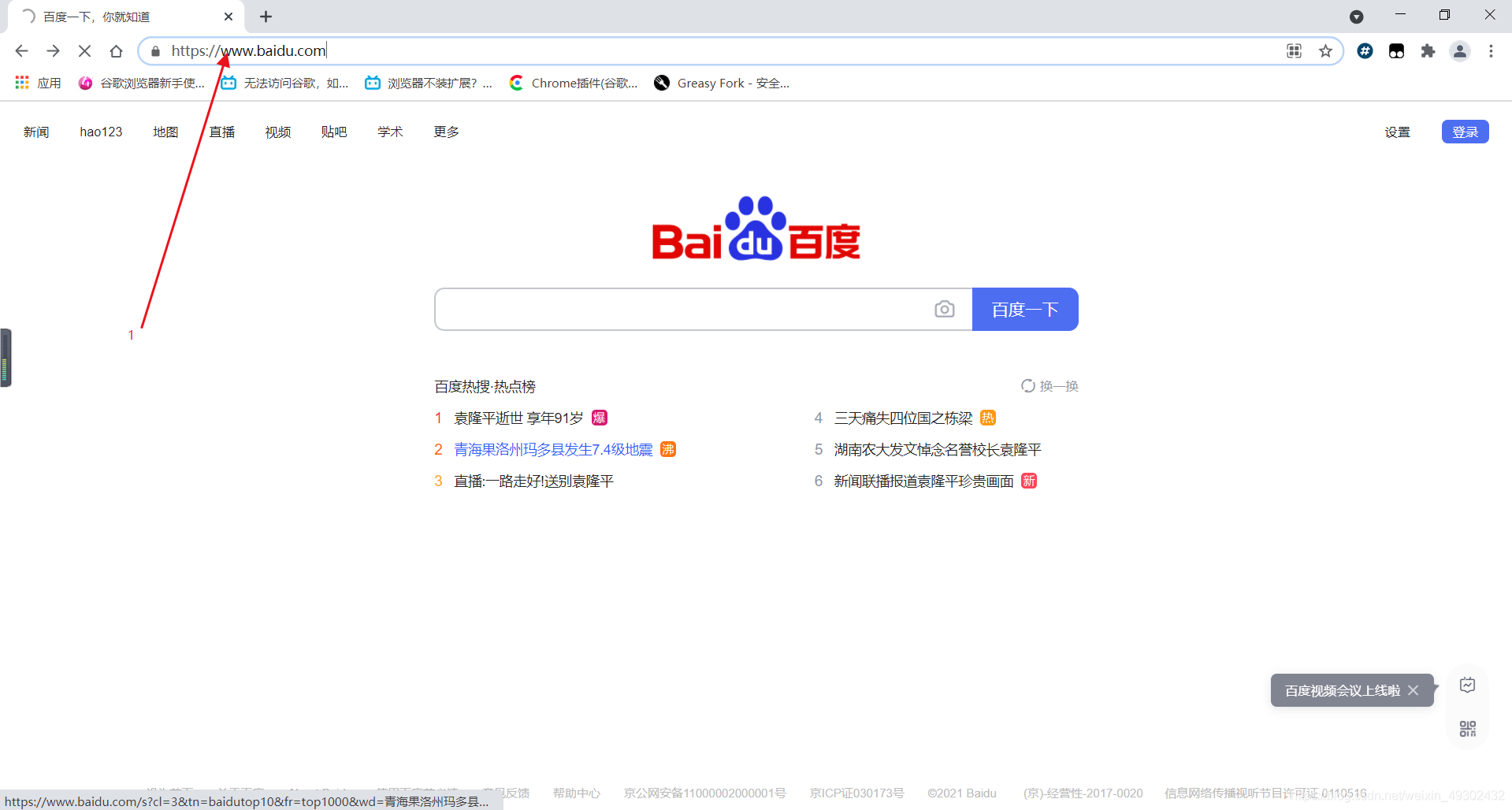1512x810 pixels.
Task: Open hot search 新闻联播报道袁隆平珍贵画面
Action: pyautogui.click(x=923, y=481)
